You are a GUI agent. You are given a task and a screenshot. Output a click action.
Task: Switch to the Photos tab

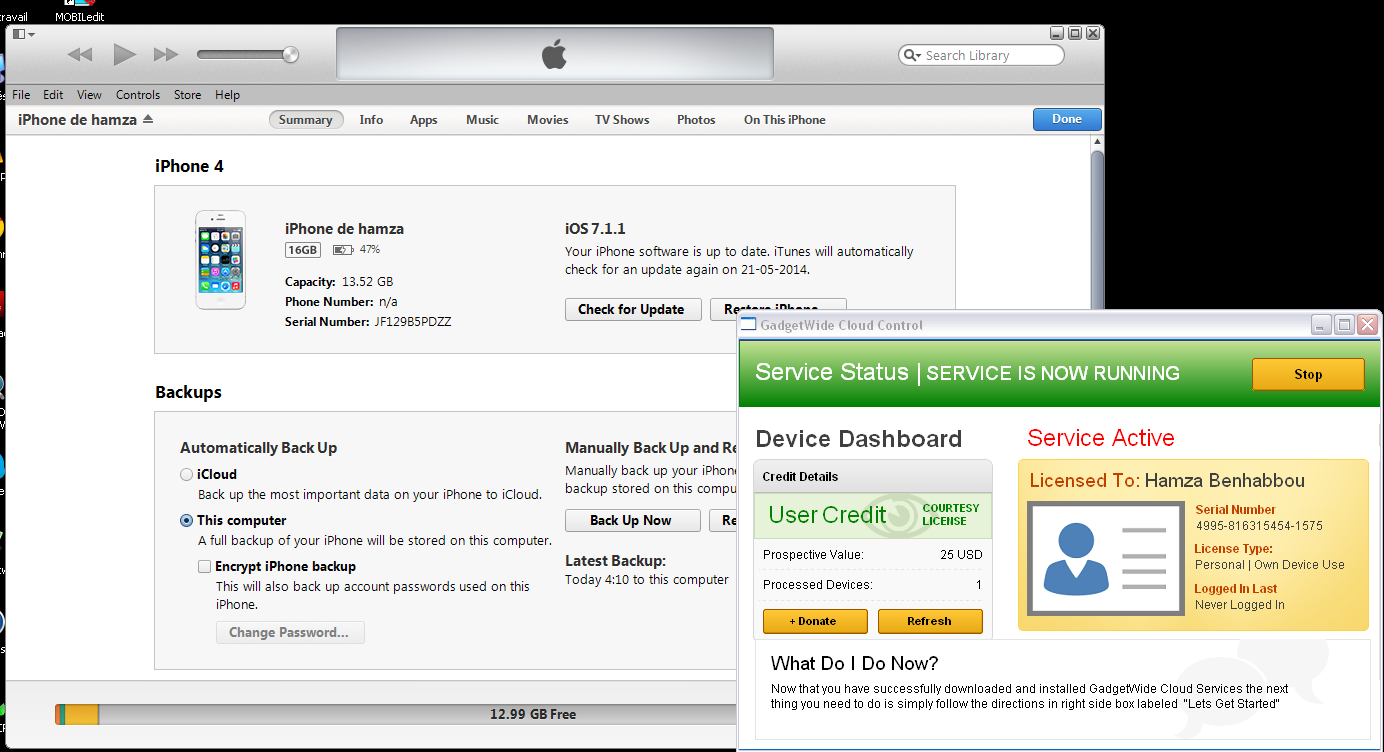pos(696,120)
